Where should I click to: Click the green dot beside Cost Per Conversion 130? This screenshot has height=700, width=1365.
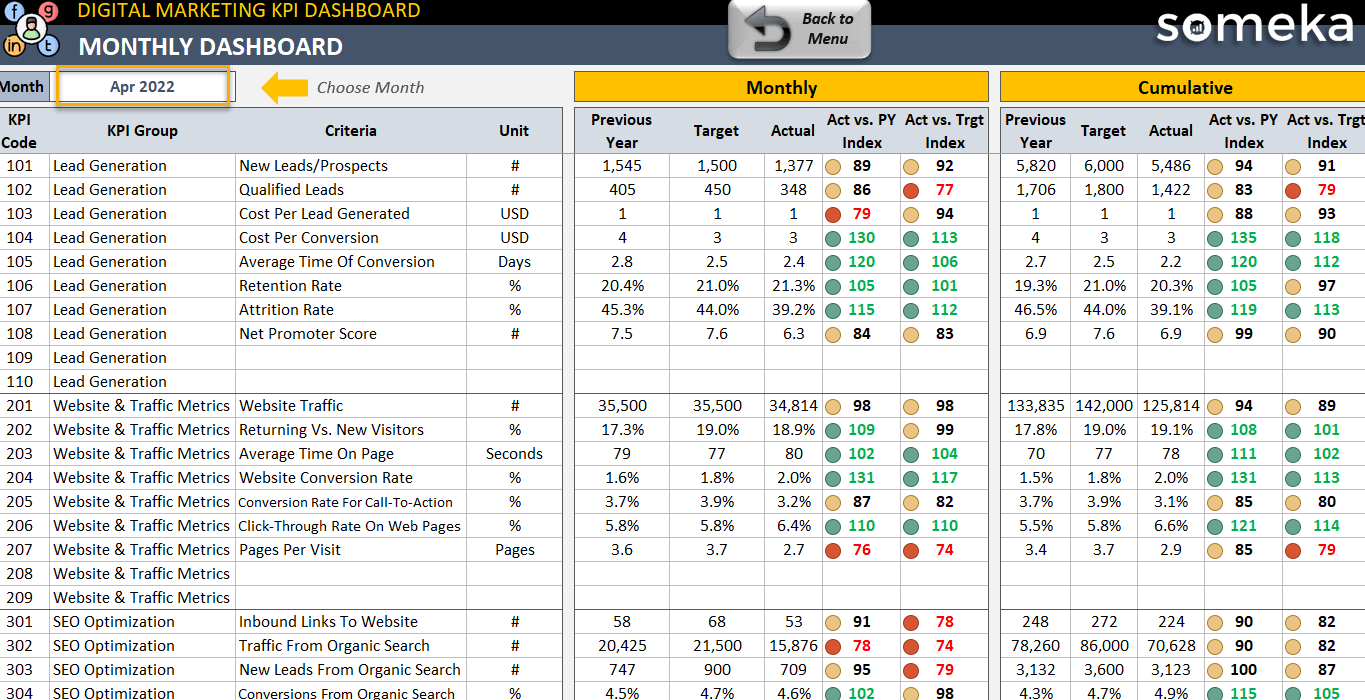click(x=832, y=238)
